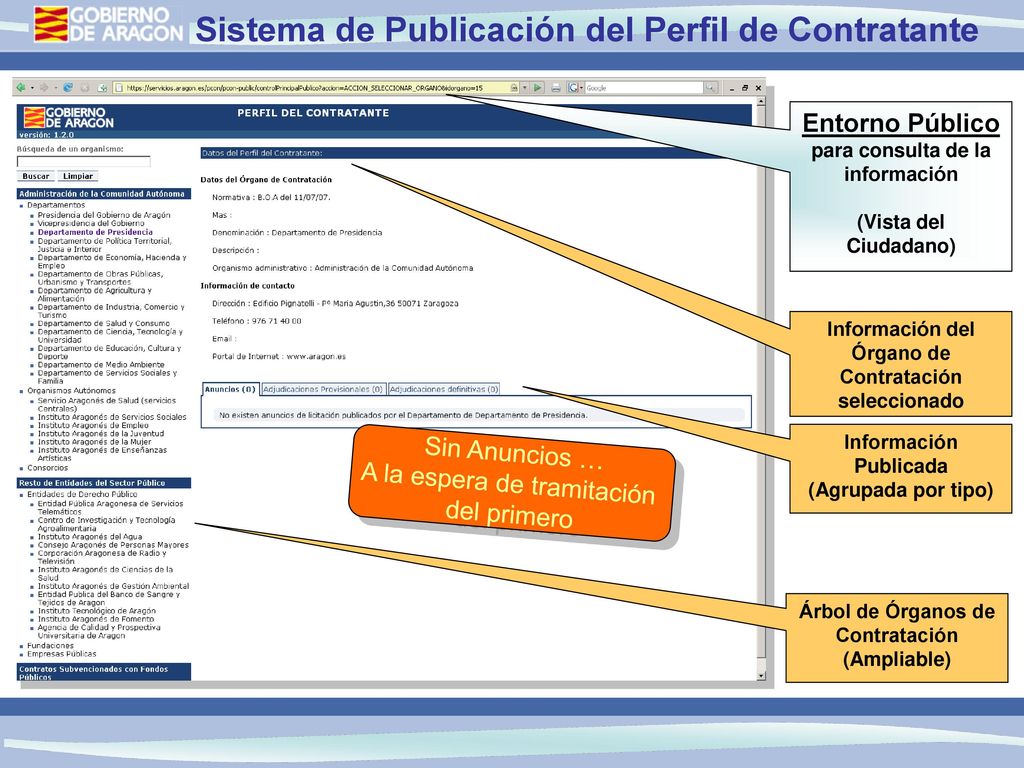Open Instituto Aragonés de la Juventud
This screenshot has width=1024, height=768.
click(101, 434)
